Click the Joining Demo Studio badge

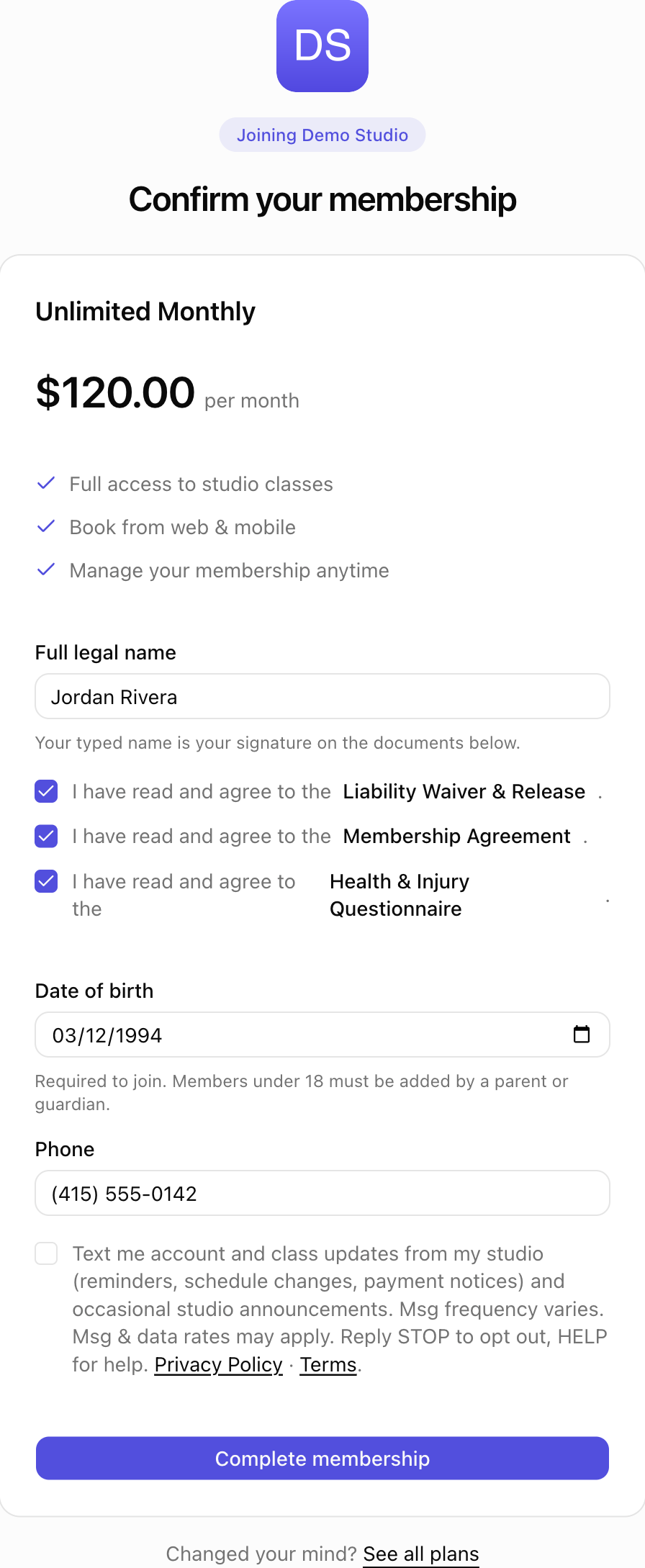[x=322, y=135]
